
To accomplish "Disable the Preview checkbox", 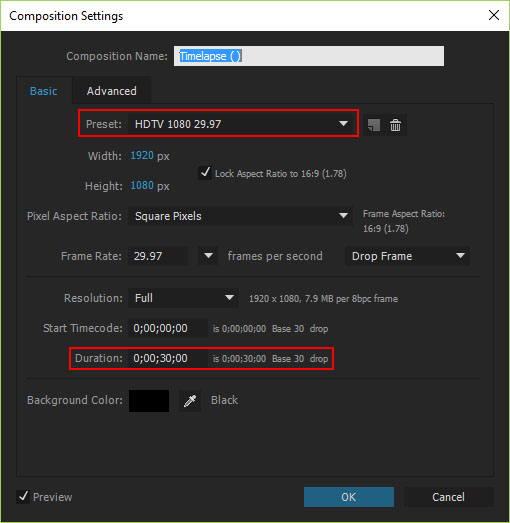I will [23, 497].
